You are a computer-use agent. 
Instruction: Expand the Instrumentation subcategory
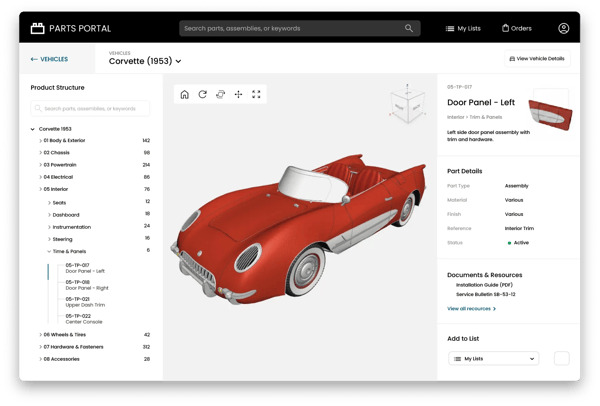(x=49, y=227)
